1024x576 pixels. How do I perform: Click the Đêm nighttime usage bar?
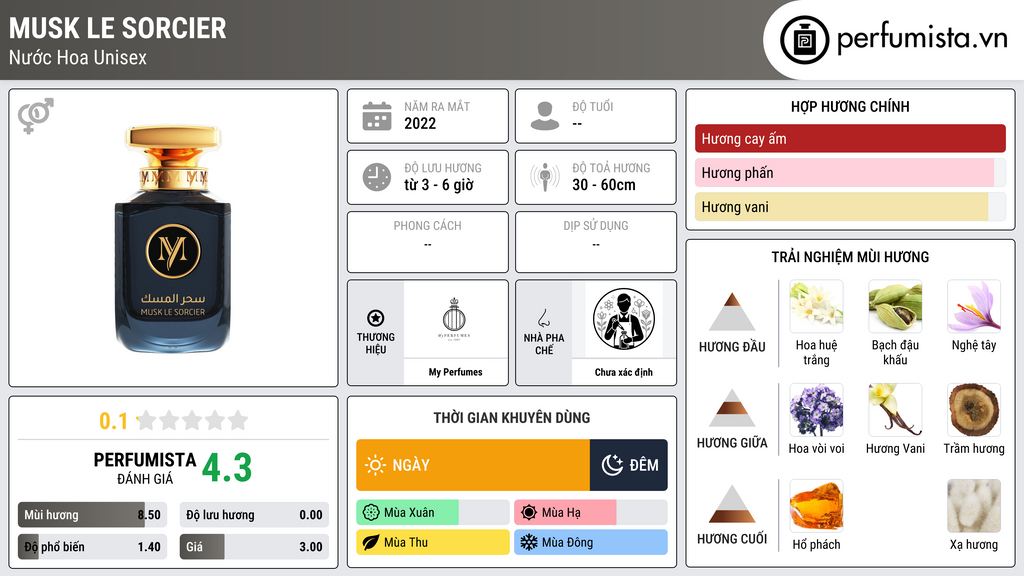pos(628,465)
